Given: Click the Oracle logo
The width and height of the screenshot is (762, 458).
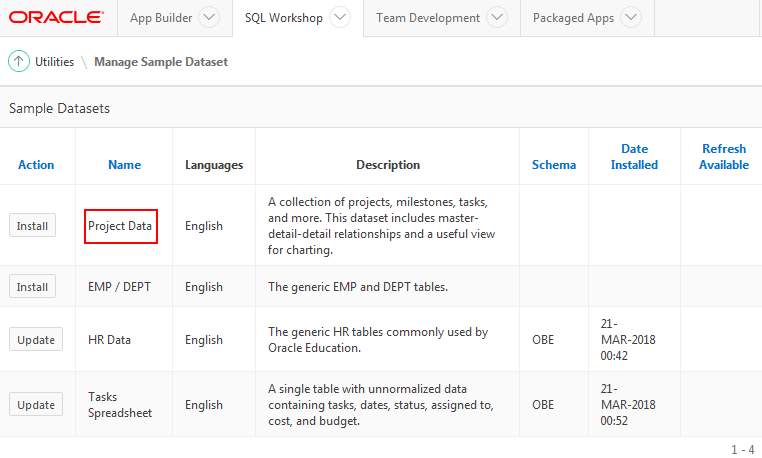Looking at the screenshot, I should [56, 18].
